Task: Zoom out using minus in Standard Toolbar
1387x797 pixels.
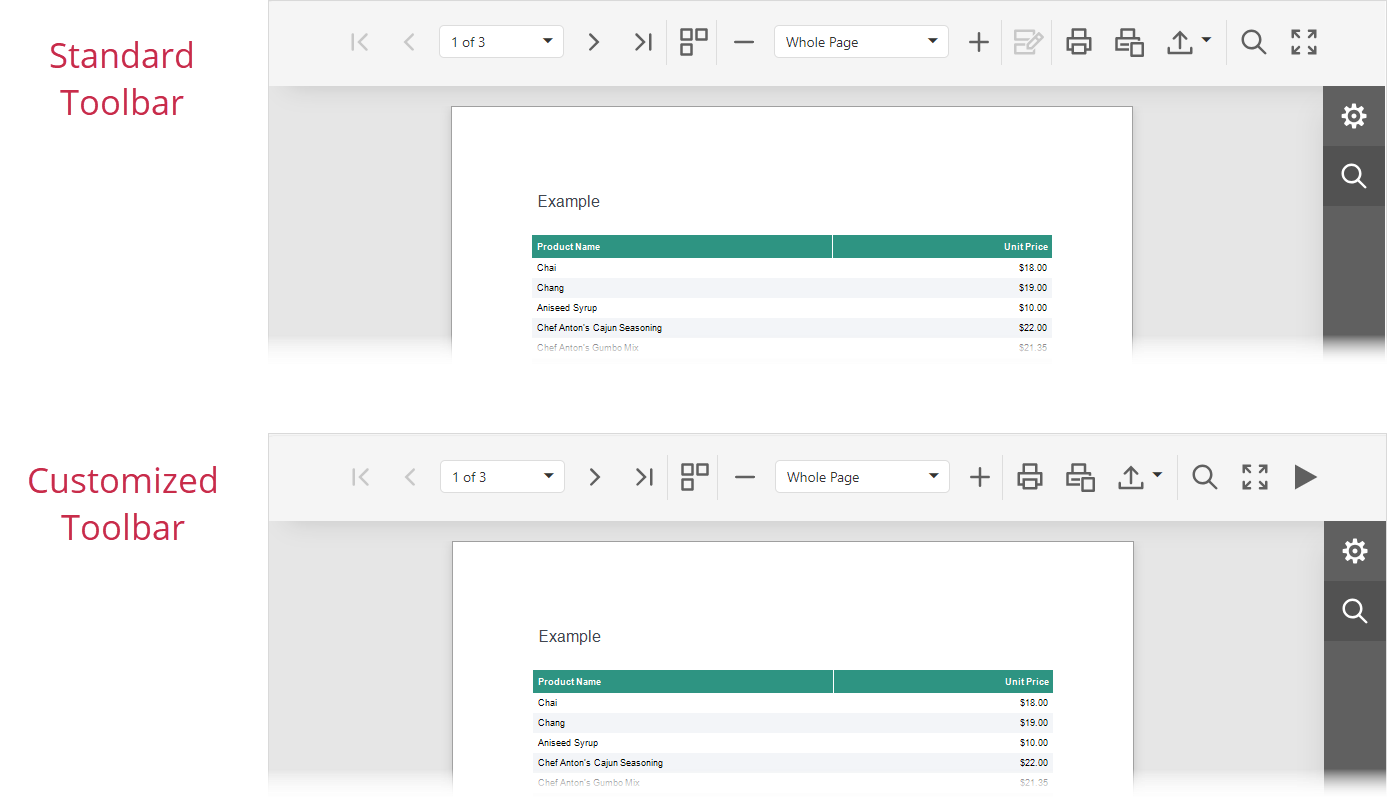Action: coord(744,42)
